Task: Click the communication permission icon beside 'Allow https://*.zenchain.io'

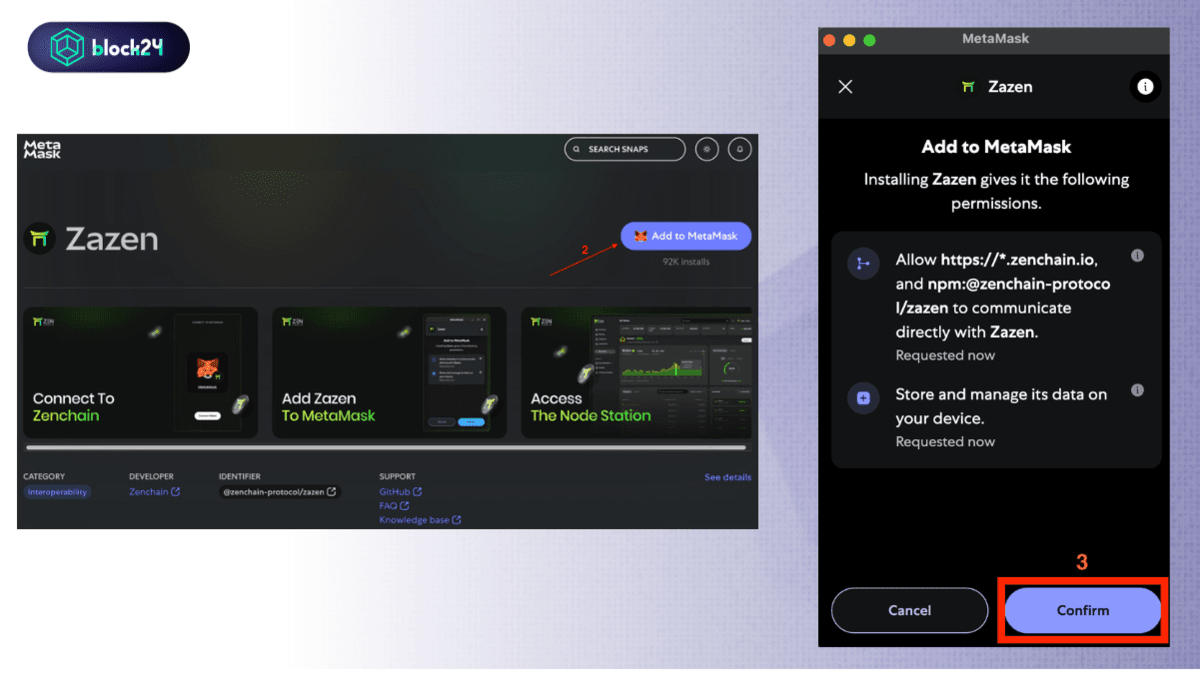Action: (862, 264)
